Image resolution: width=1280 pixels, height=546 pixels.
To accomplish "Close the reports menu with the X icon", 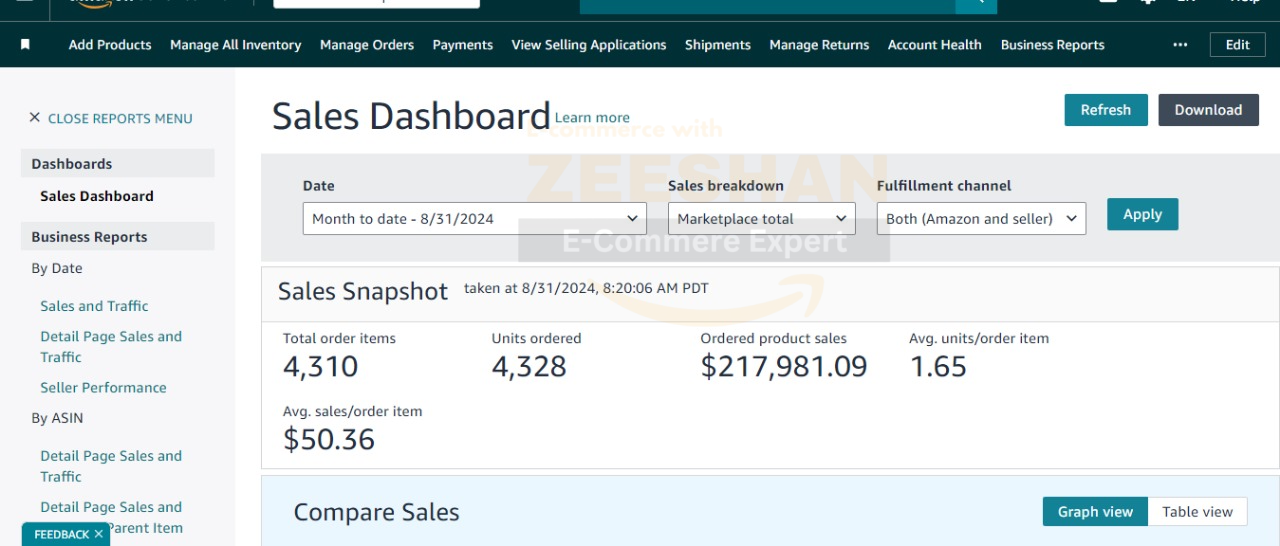I will click(35, 118).
